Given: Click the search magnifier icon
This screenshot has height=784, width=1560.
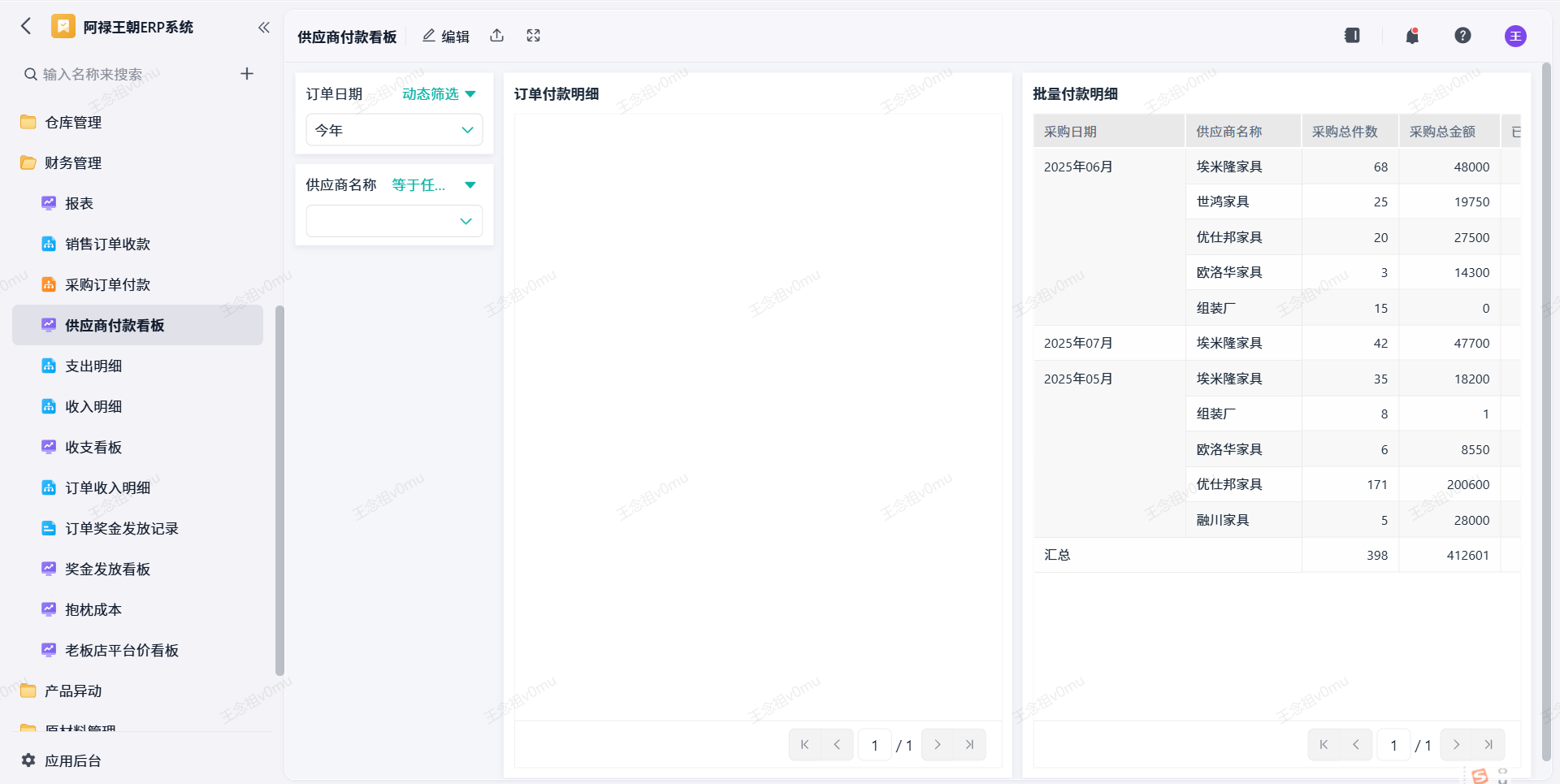Looking at the screenshot, I should tap(31, 75).
